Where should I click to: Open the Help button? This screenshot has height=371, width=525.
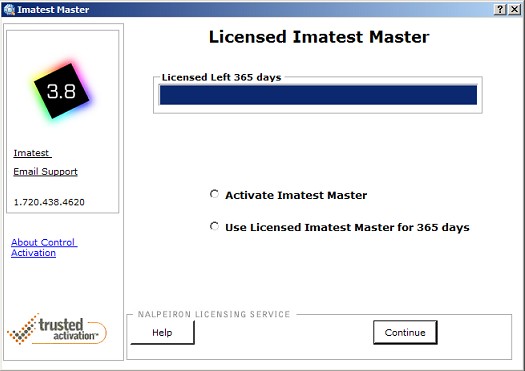coord(162,332)
